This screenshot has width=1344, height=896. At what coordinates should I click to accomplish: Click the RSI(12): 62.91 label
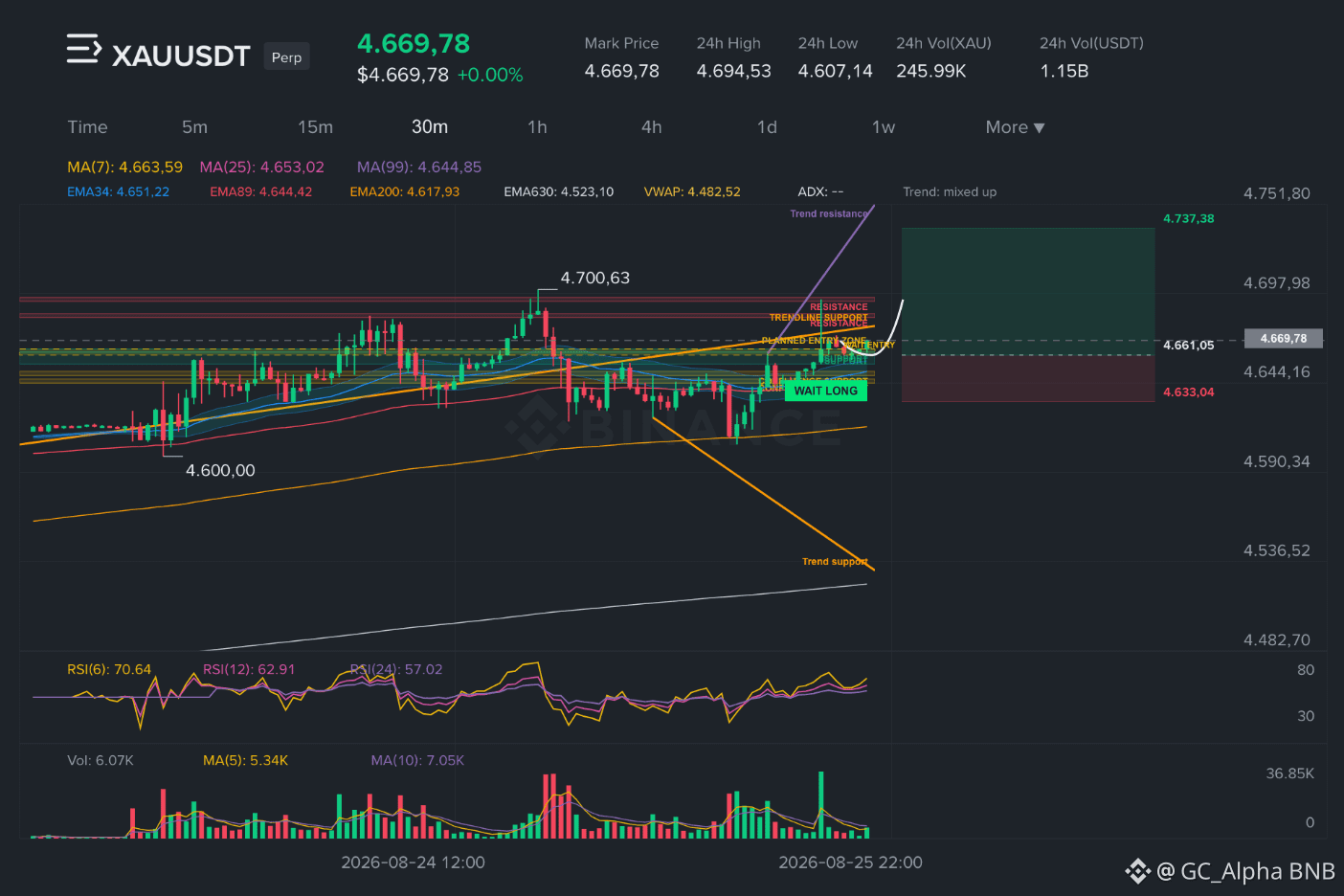tap(249, 670)
